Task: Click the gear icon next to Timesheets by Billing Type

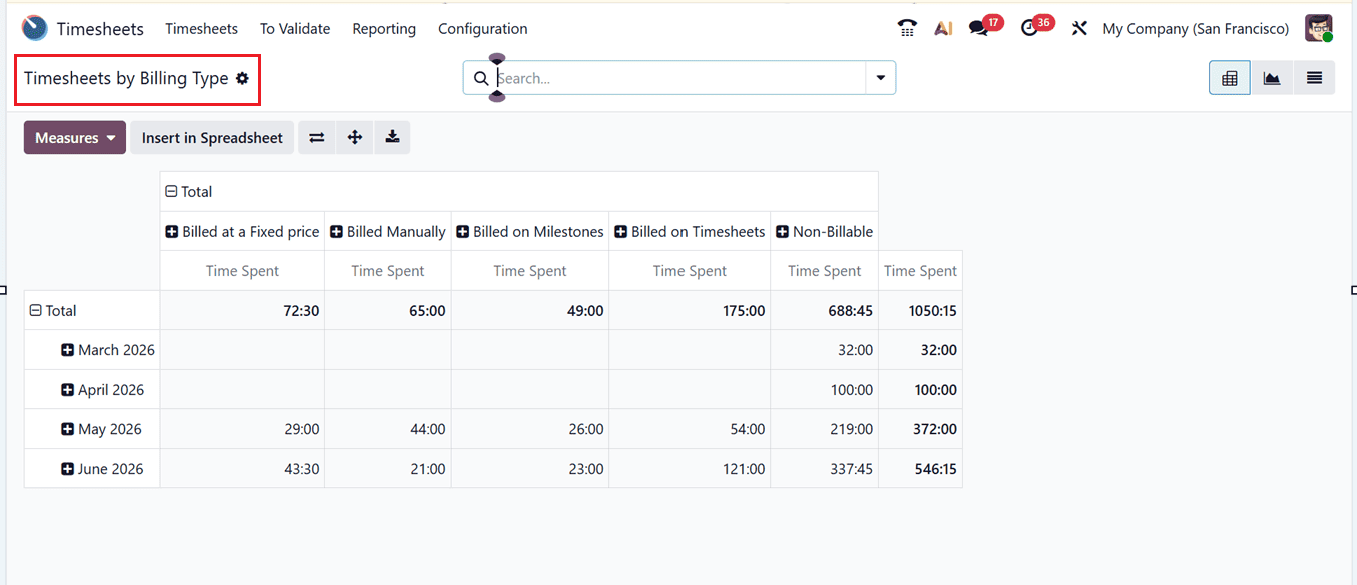Action: pos(242,78)
